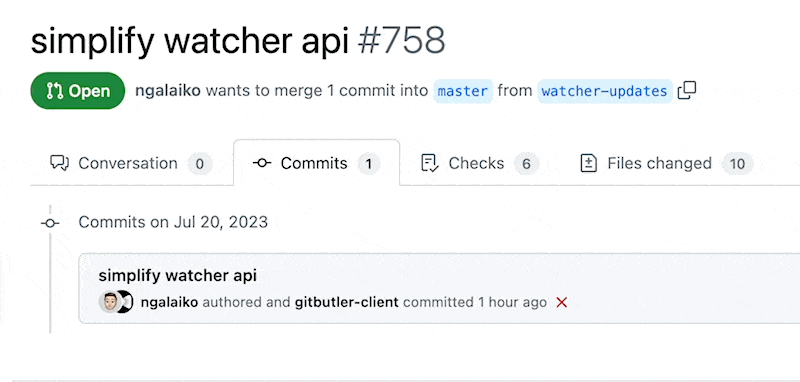The image size is (800, 382).
Task: Click the gitbutler-client avatar image
Action: (x=124, y=302)
